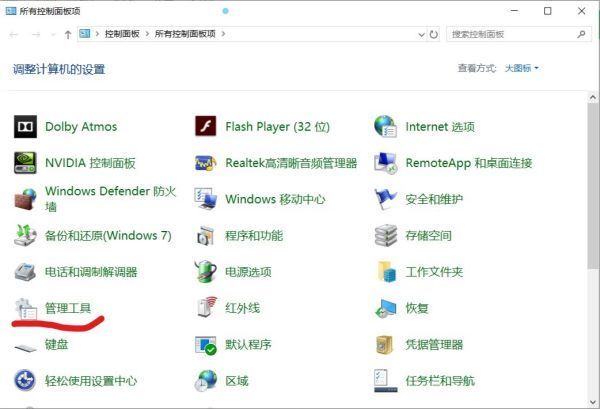Open the 任务栏和导航 text link

tap(440, 381)
